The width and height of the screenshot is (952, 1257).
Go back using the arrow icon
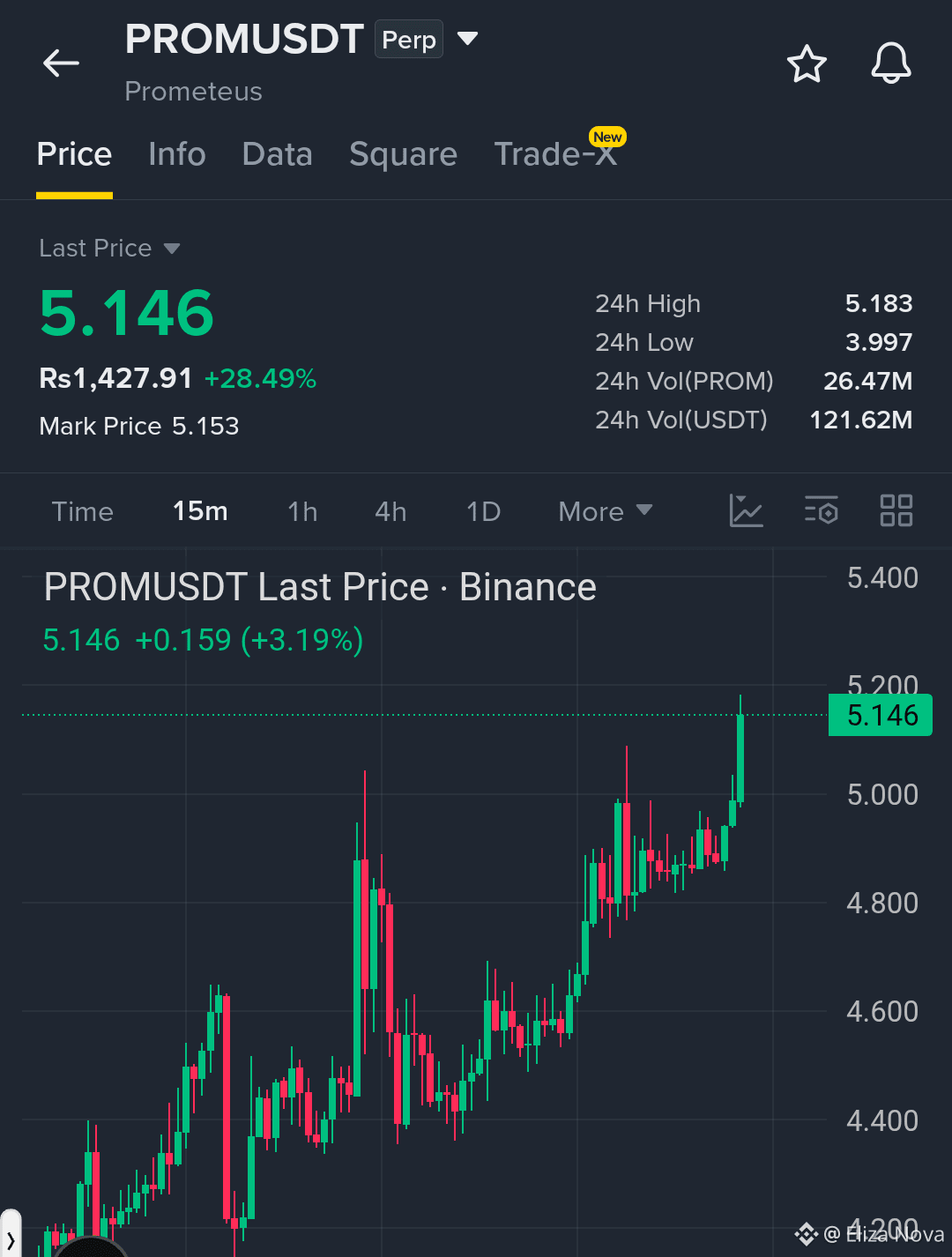pyautogui.click(x=61, y=63)
